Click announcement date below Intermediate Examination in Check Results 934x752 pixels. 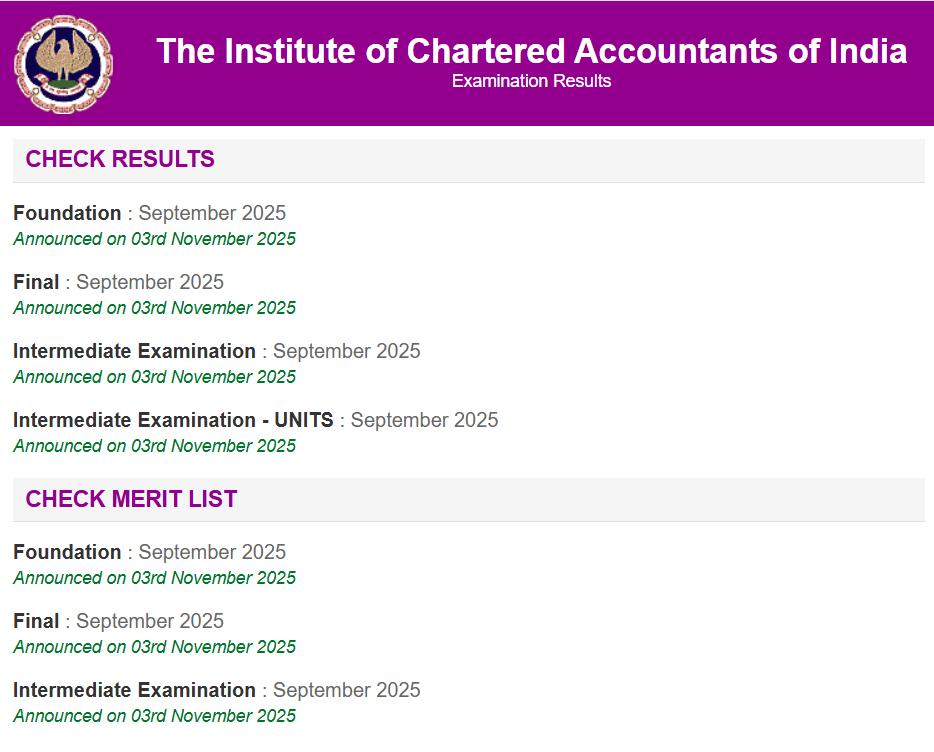(x=154, y=377)
